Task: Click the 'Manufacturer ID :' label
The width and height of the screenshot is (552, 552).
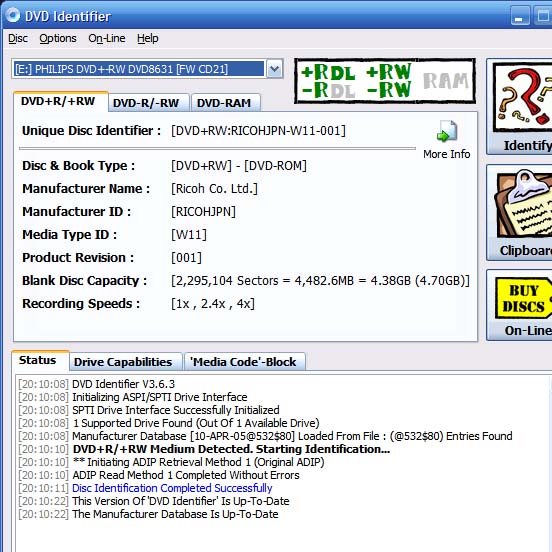Action: 76,212
